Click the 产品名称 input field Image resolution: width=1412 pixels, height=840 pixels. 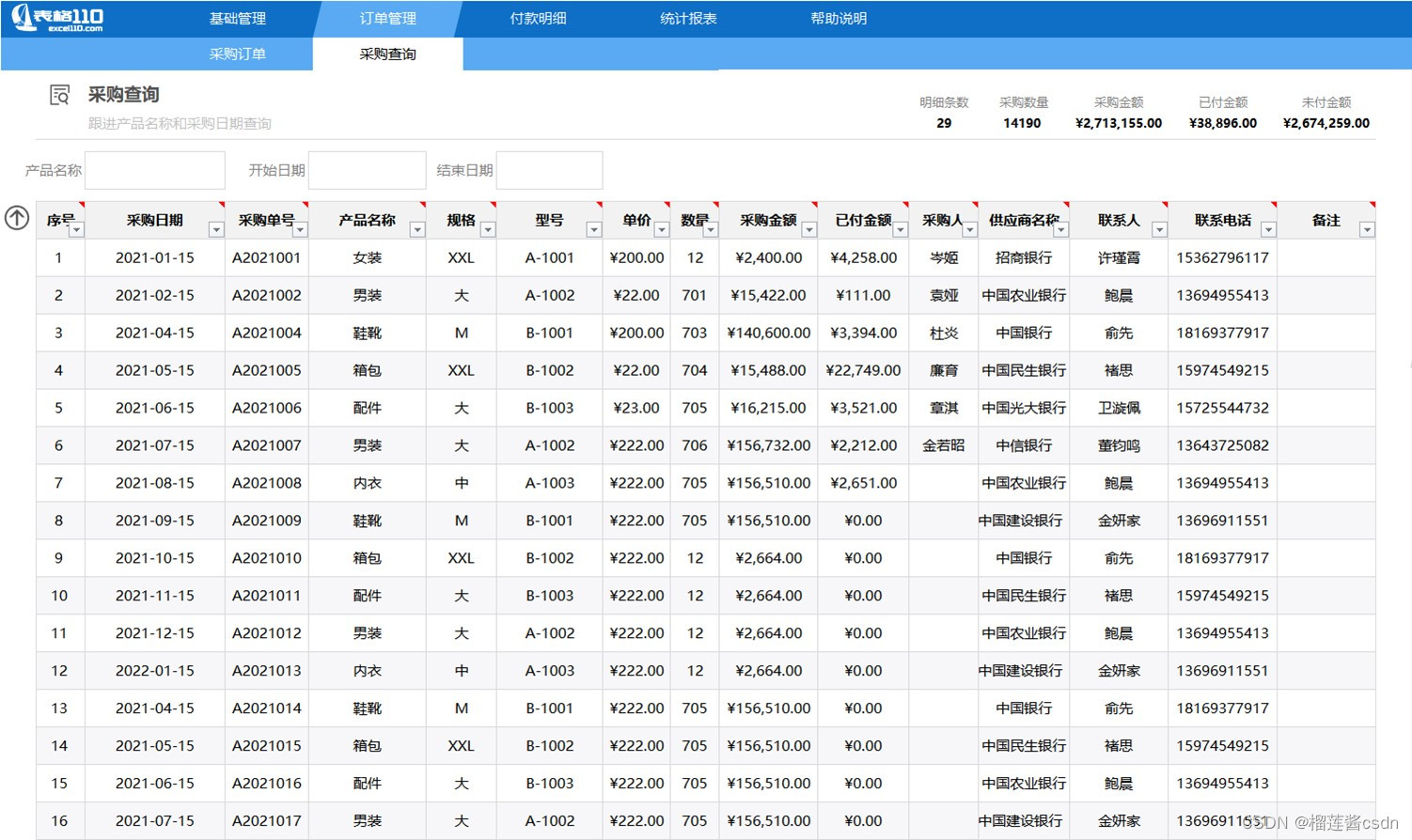click(155, 170)
